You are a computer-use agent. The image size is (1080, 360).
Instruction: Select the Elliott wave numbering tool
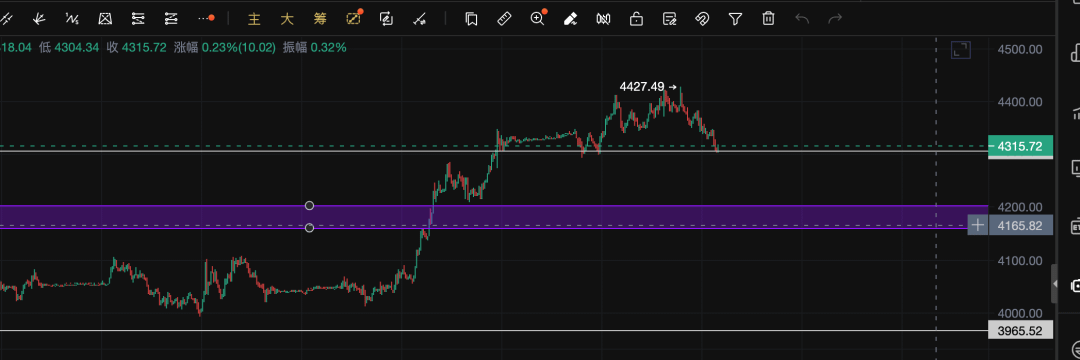coord(72,19)
